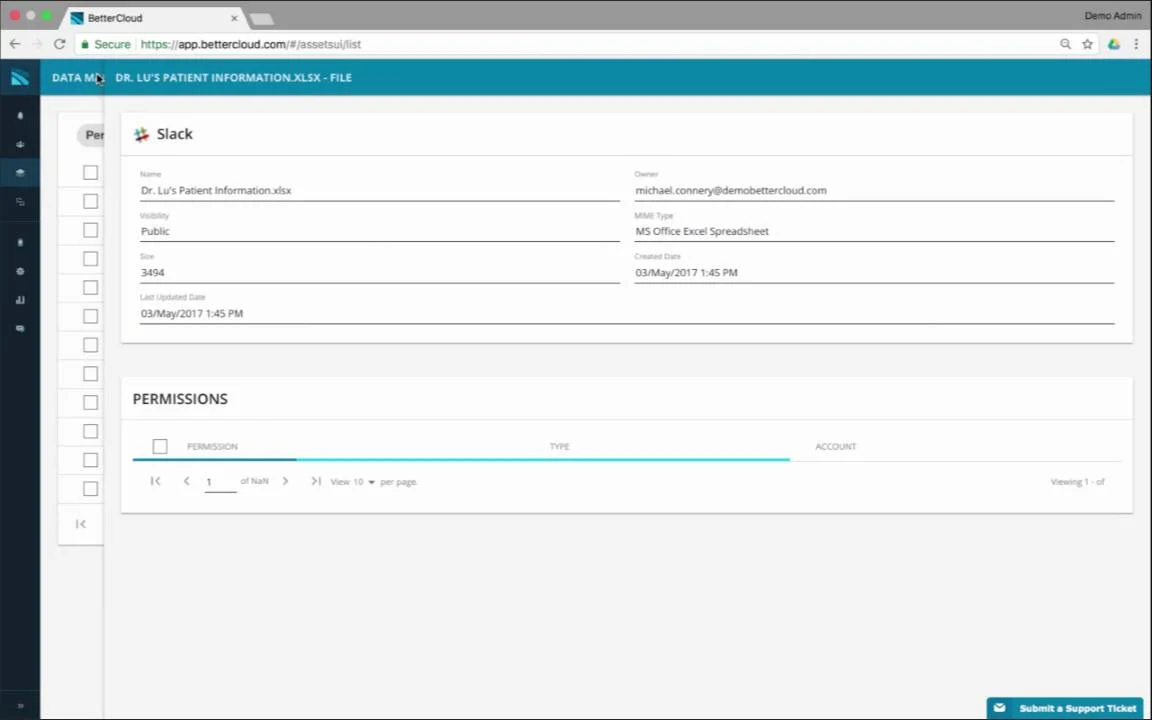Viewport: 1152px width, 720px height.
Task: Sort by the PERMISSION column header
Action: [212, 447]
